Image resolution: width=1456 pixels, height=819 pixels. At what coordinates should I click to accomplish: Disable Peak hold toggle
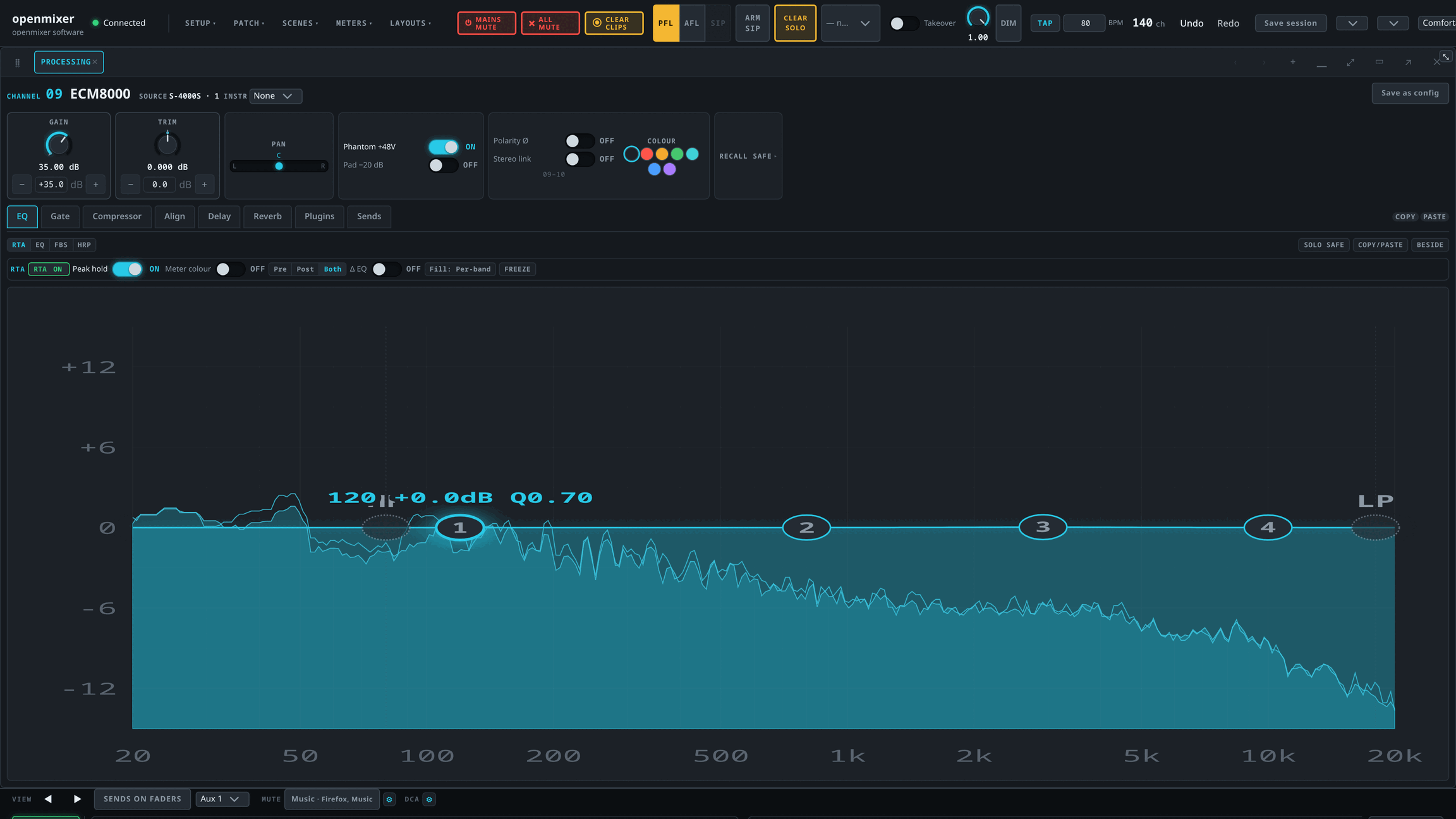128,269
